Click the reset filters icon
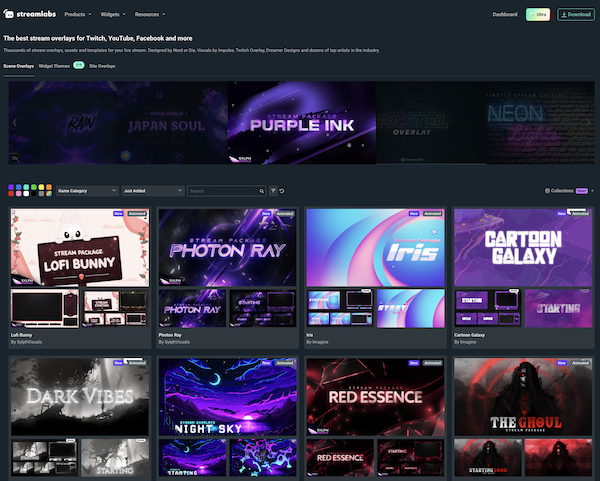The width and height of the screenshot is (600, 481). tap(282, 191)
